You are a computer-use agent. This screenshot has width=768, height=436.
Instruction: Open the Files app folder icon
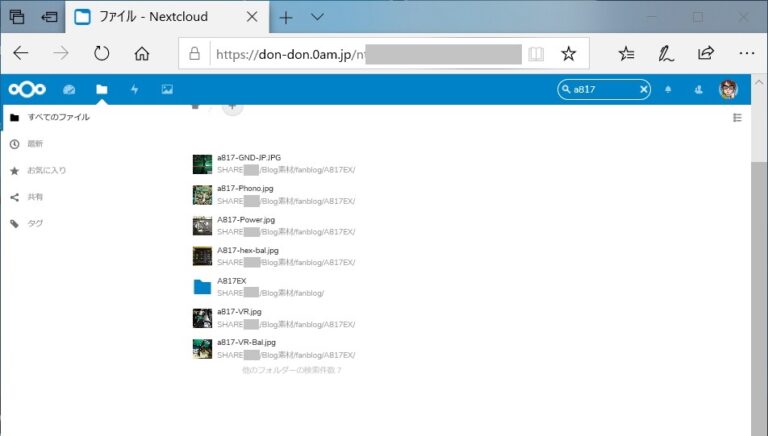click(x=102, y=89)
